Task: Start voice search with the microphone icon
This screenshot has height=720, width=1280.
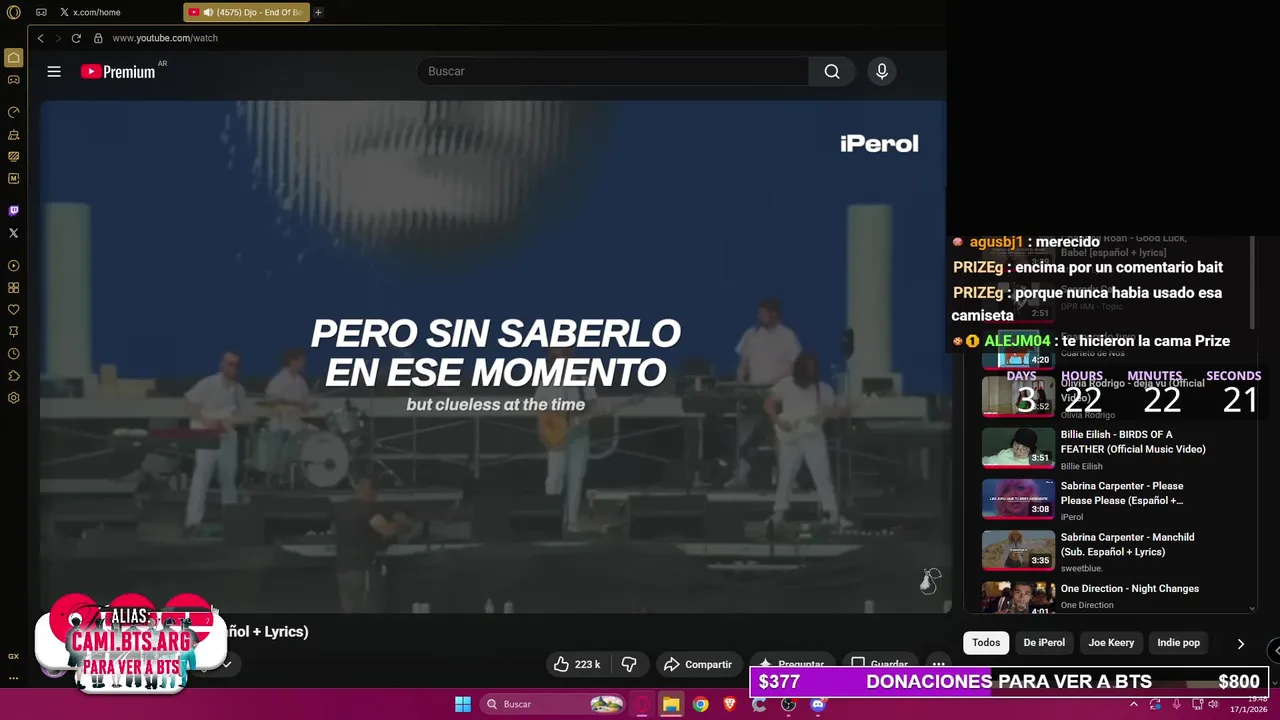Action: pyautogui.click(x=881, y=71)
